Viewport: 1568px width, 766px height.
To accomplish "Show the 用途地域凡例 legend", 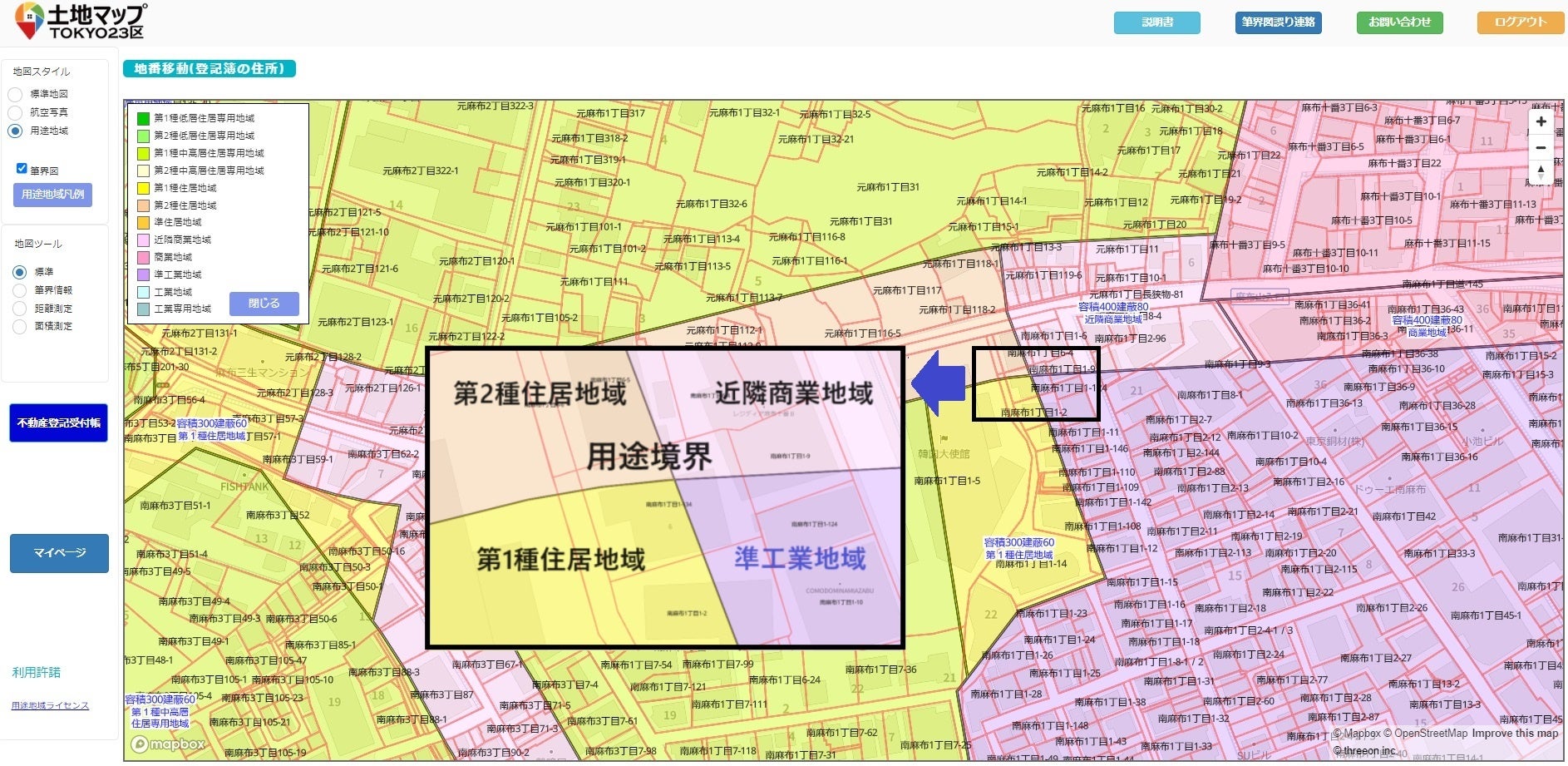I will [x=52, y=195].
